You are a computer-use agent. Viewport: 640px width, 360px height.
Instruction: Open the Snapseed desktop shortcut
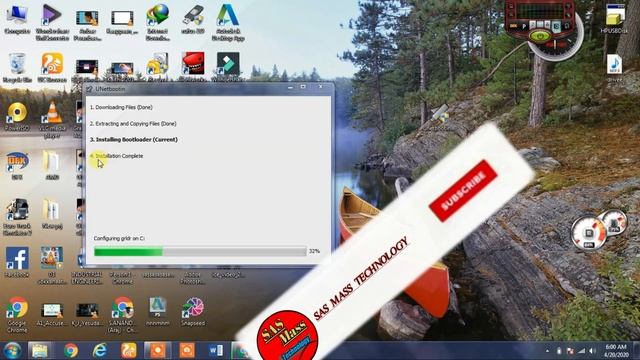point(193,311)
